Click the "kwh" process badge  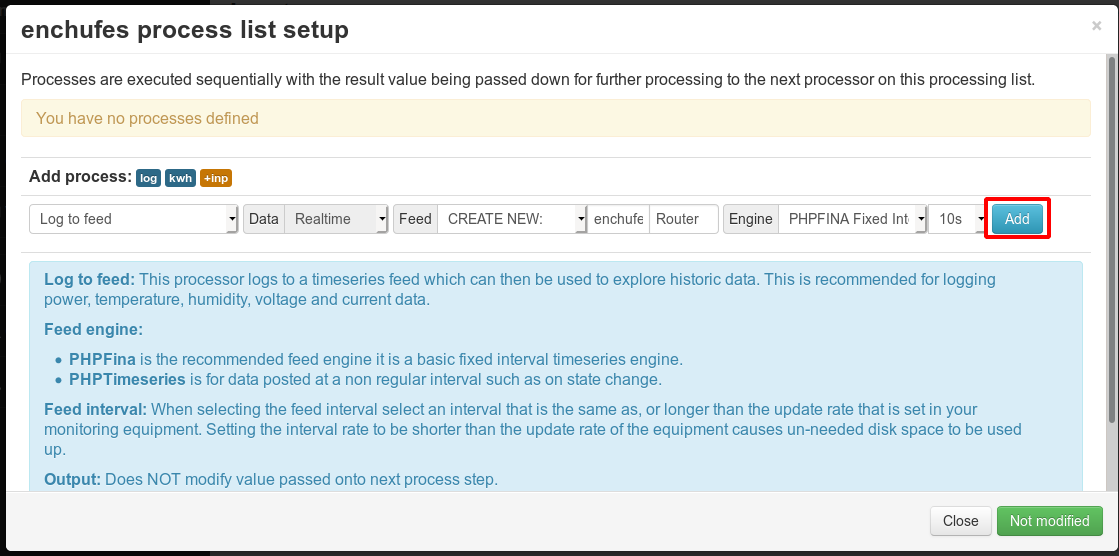coord(181,178)
